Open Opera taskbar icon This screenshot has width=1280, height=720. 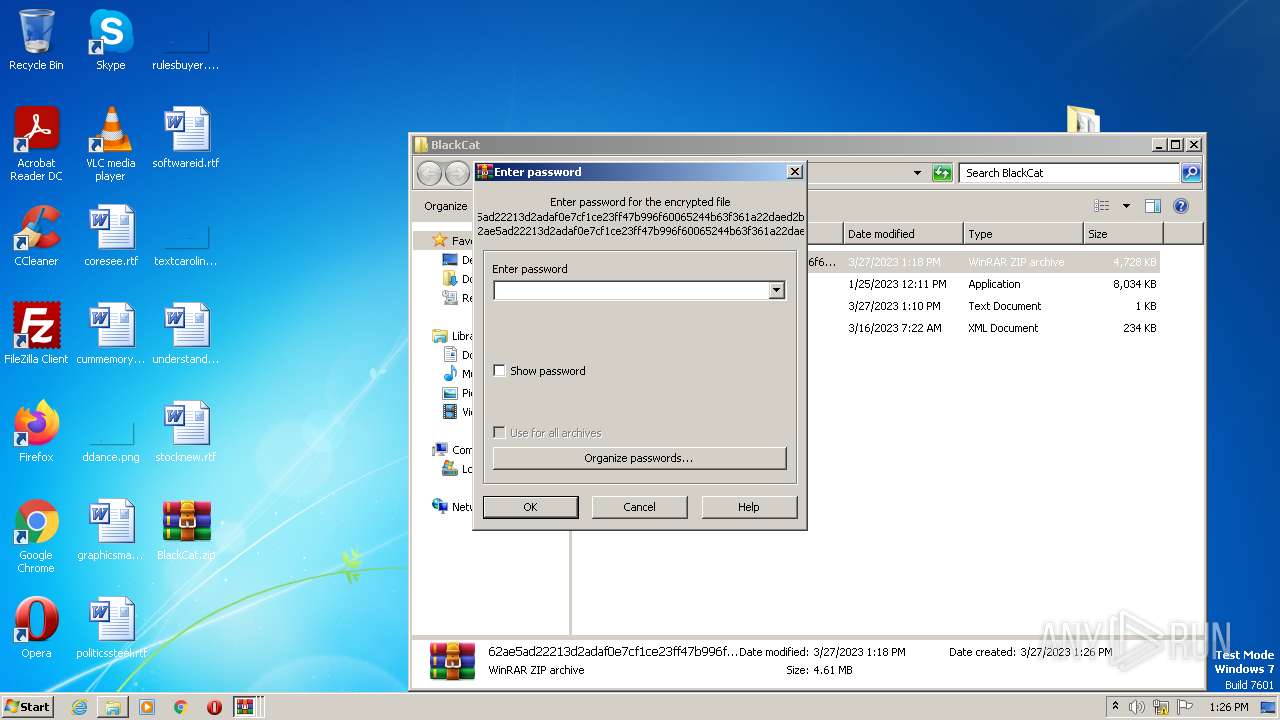[x=214, y=707]
